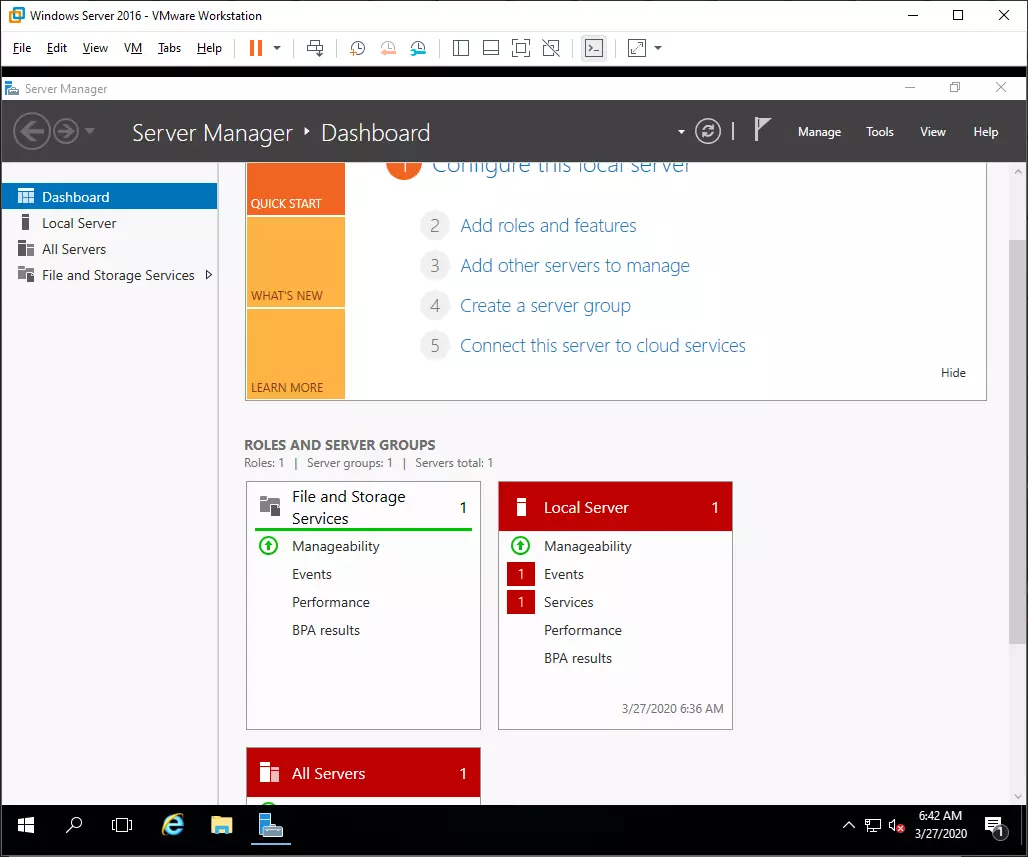
Task: Go back in Server Manager navigation
Action: pos(31,131)
